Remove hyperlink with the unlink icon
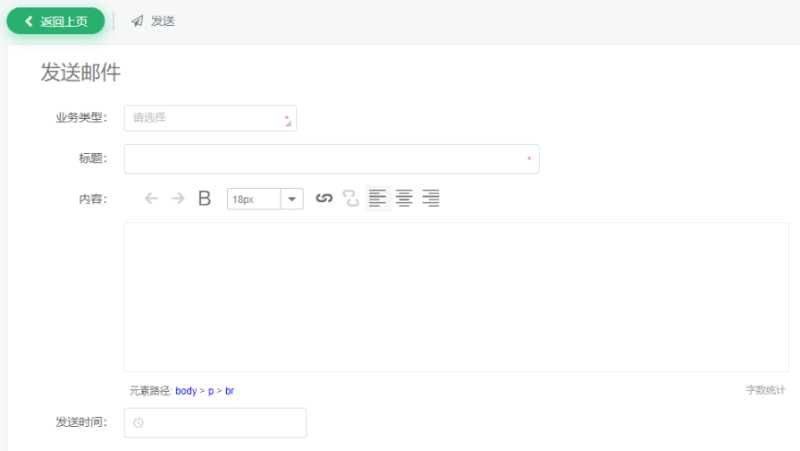The height and width of the screenshot is (451, 800). [351, 199]
